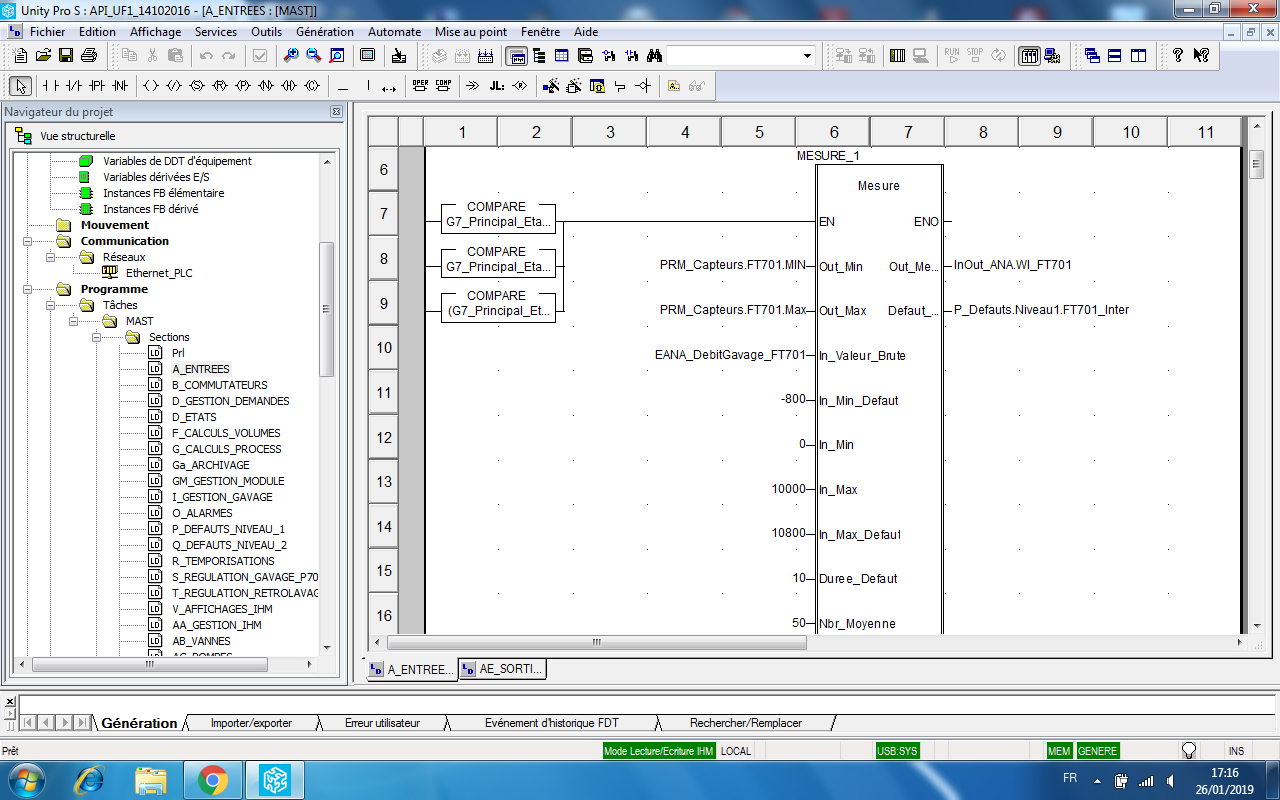The width and height of the screenshot is (1280, 800).
Task: Open the O_ALARMES section
Action: click(x=201, y=513)
